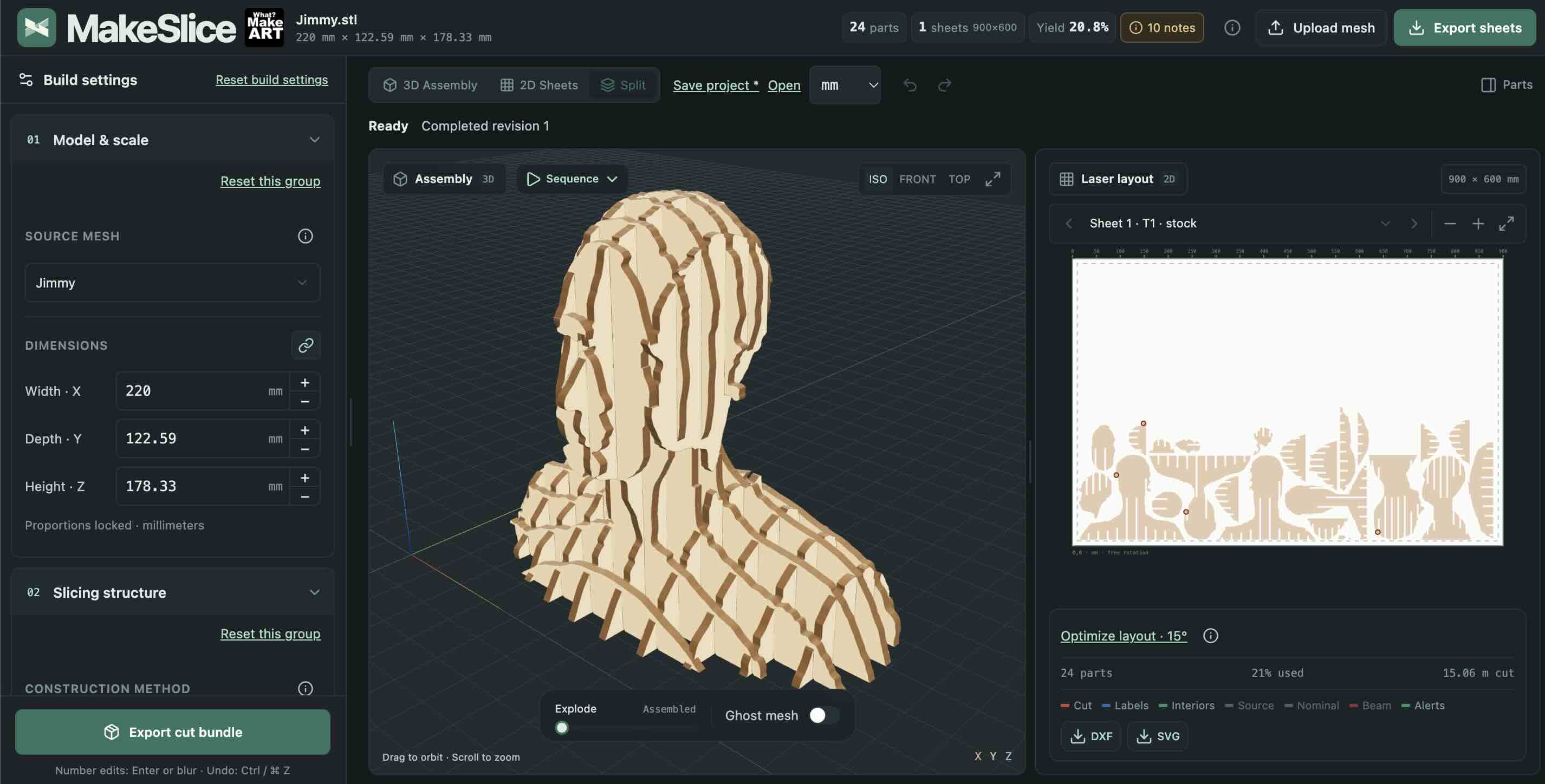Open the mm units dropdown
Screen dimensions: 1545x784
coord(845,85)
